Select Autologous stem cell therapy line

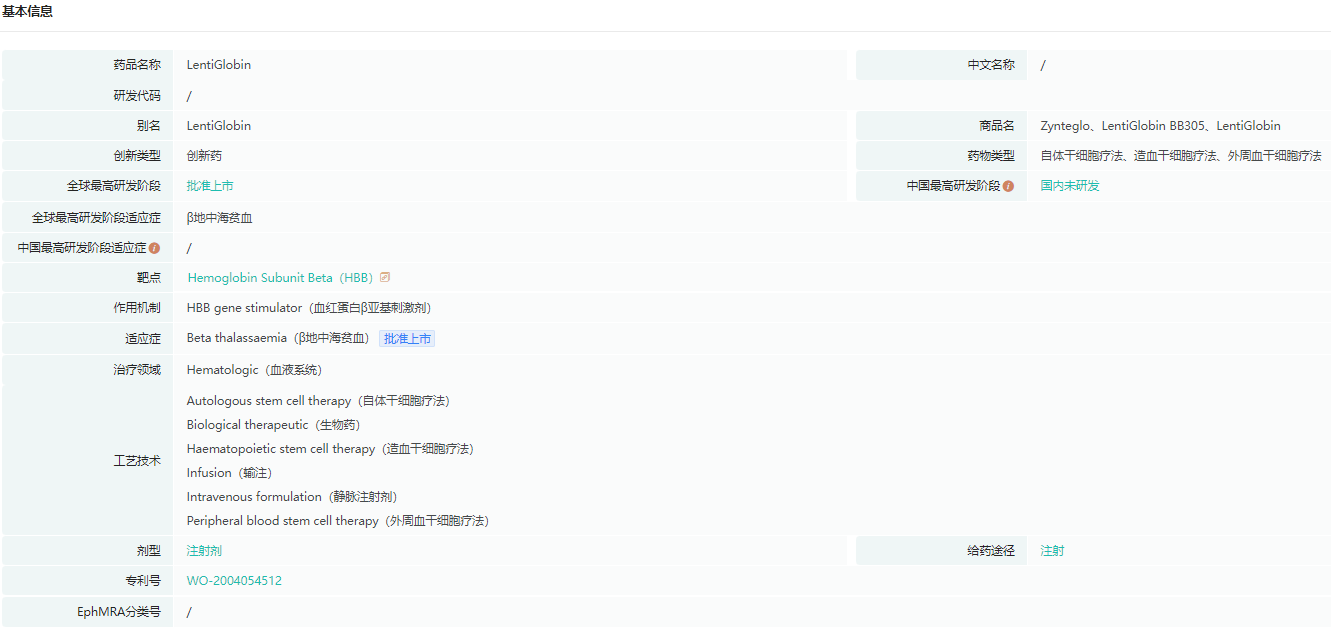[318, 401]
